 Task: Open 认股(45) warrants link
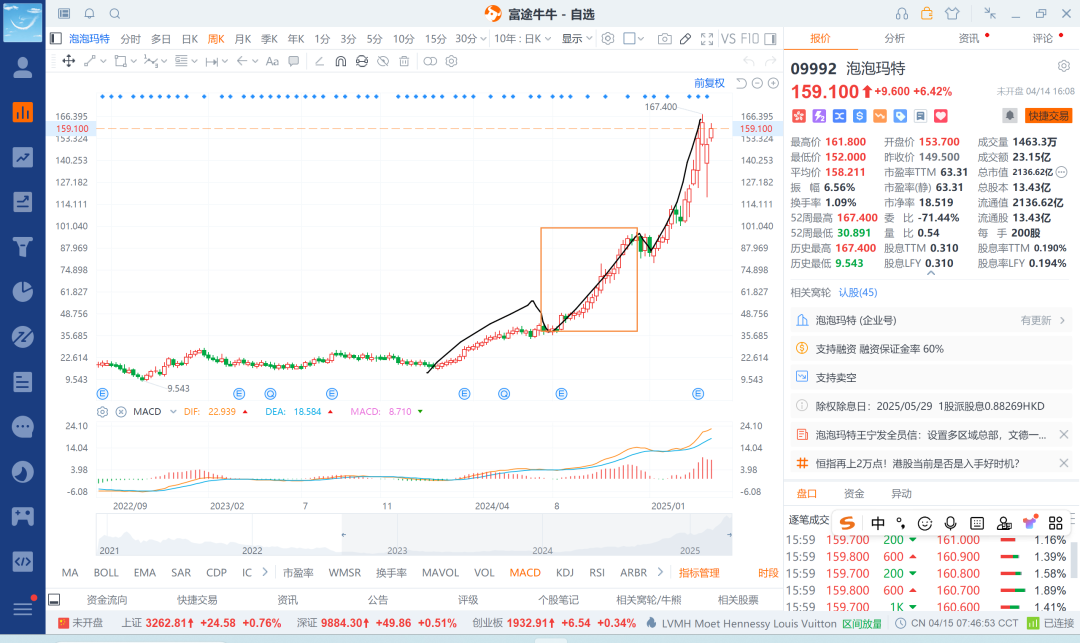(x=858, y=293)
